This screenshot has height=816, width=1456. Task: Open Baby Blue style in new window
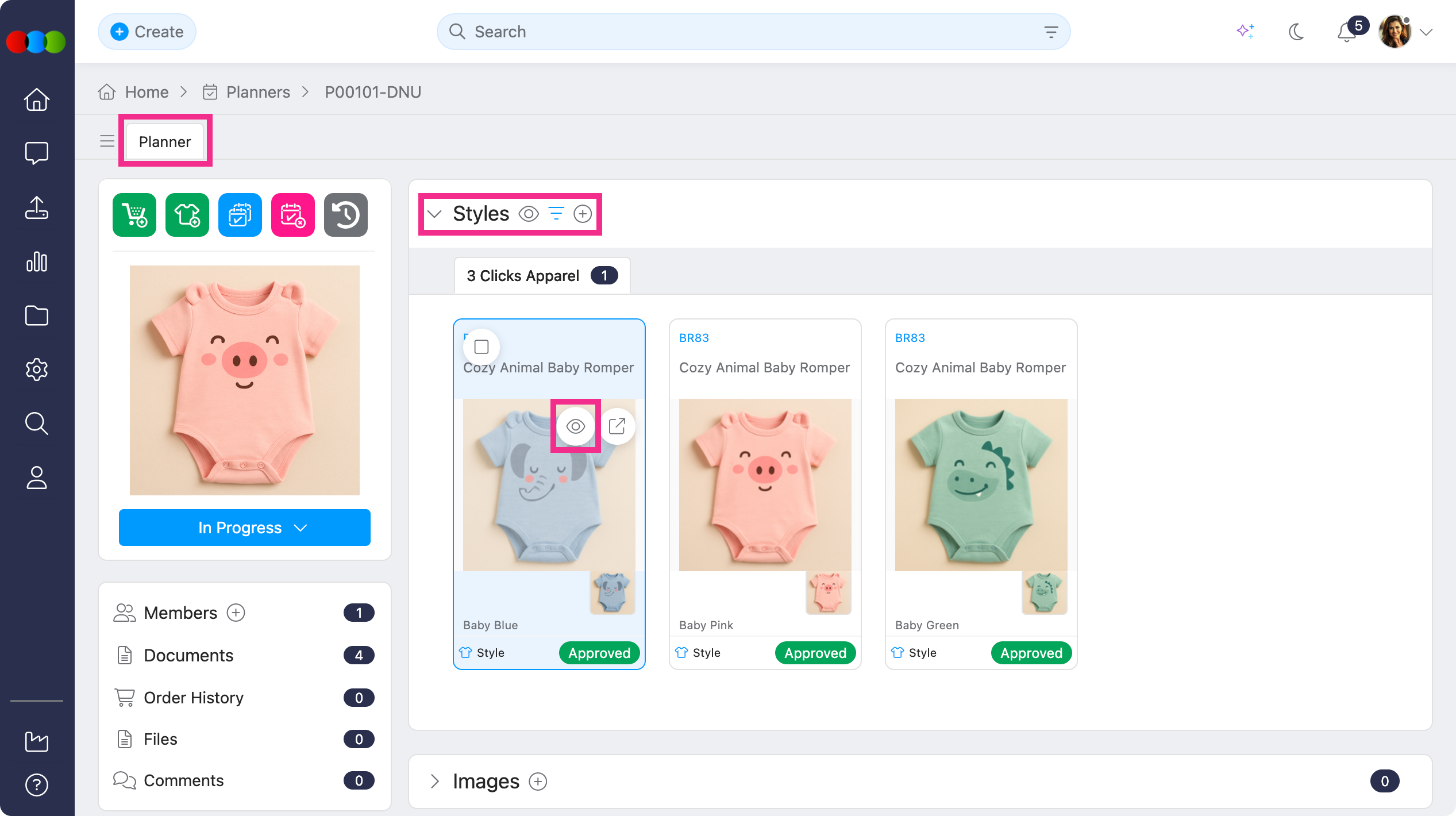pos(617,426)
